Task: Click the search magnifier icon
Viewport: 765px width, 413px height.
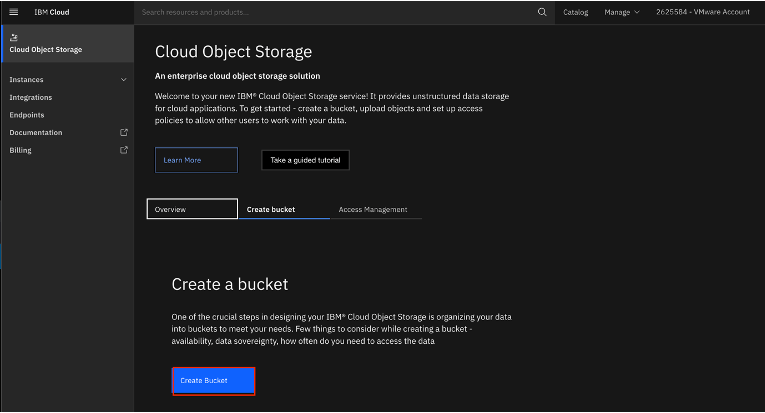Action: coord(542,12)
